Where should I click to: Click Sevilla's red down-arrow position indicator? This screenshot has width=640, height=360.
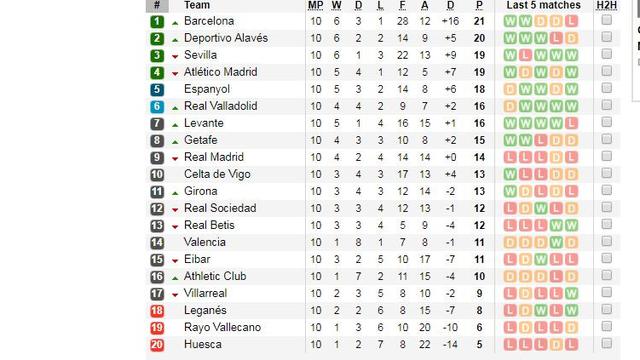pyautogui.click(x=175, y=56)
